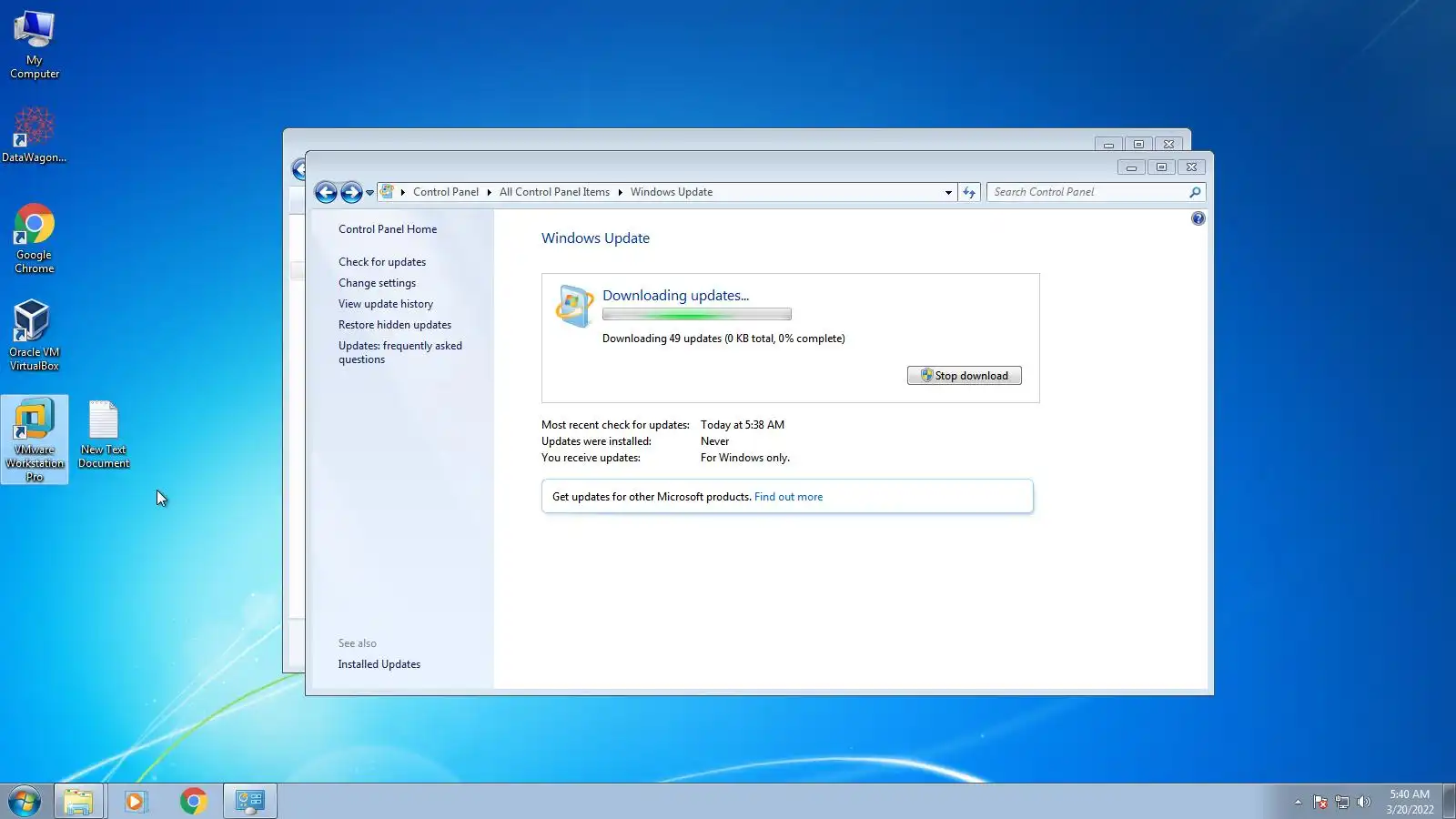Go back in Windows Update window
This screenshot has height=819, width=1456.
[326, 192]
